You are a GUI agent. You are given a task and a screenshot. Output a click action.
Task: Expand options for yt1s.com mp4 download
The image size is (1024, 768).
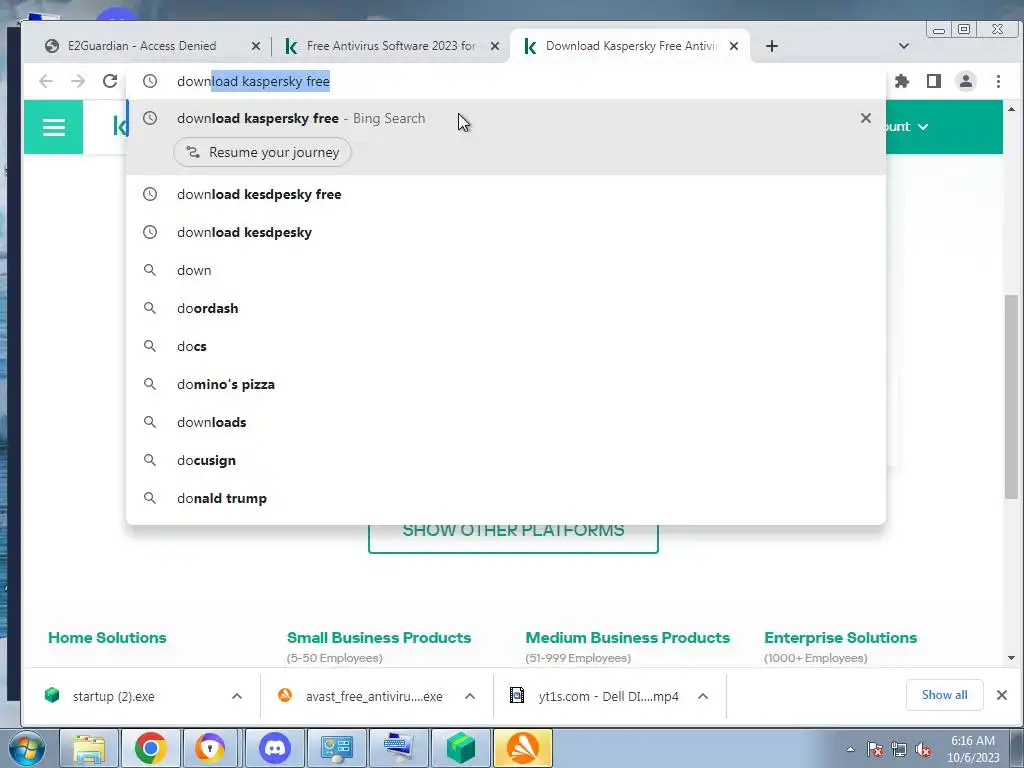click(x=703, y=696)
